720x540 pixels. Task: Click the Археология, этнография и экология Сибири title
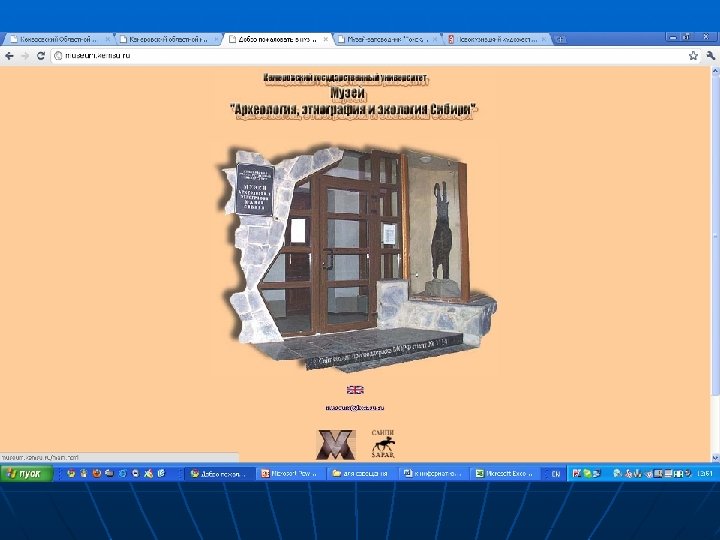(354, 109)
